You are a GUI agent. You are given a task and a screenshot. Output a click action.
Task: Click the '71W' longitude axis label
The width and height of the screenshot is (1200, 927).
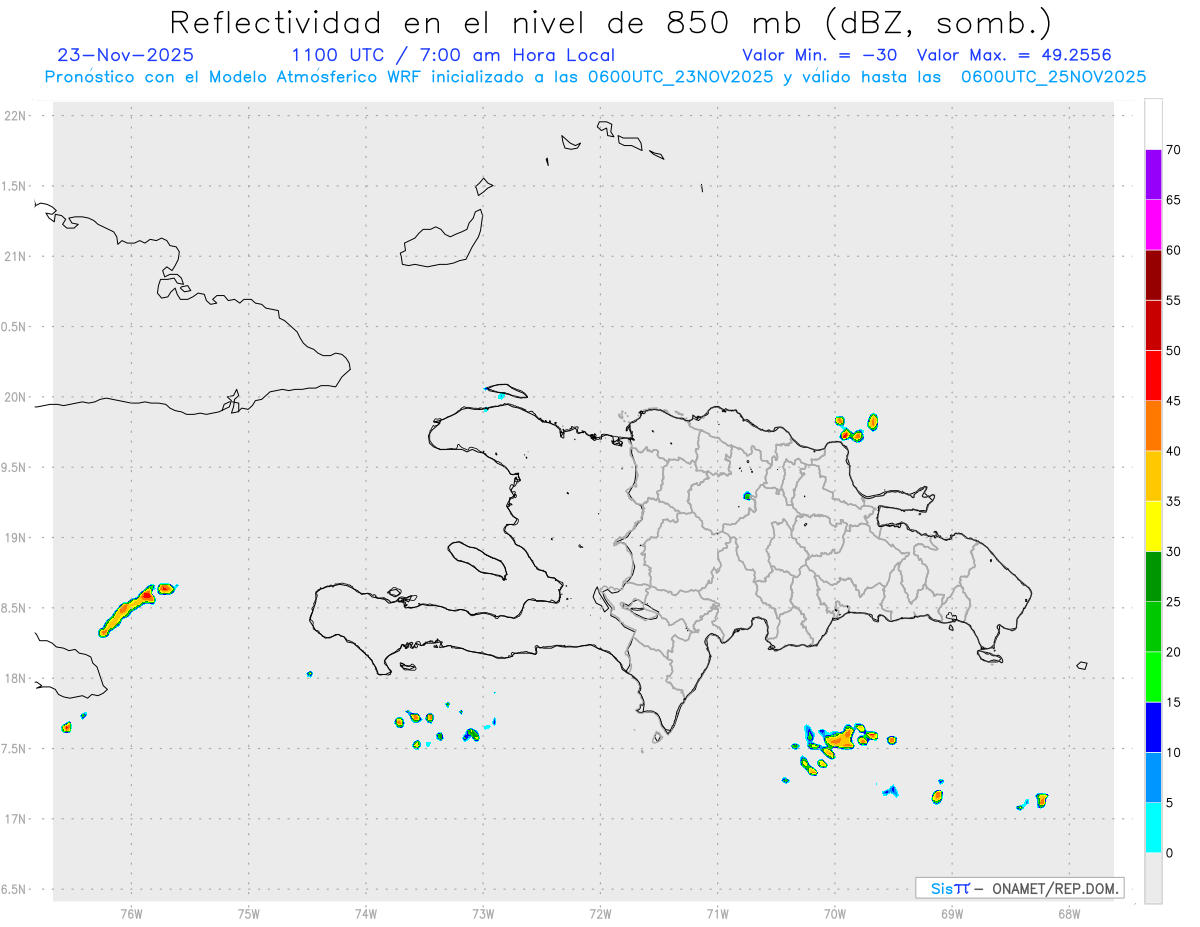click(717, 913)
